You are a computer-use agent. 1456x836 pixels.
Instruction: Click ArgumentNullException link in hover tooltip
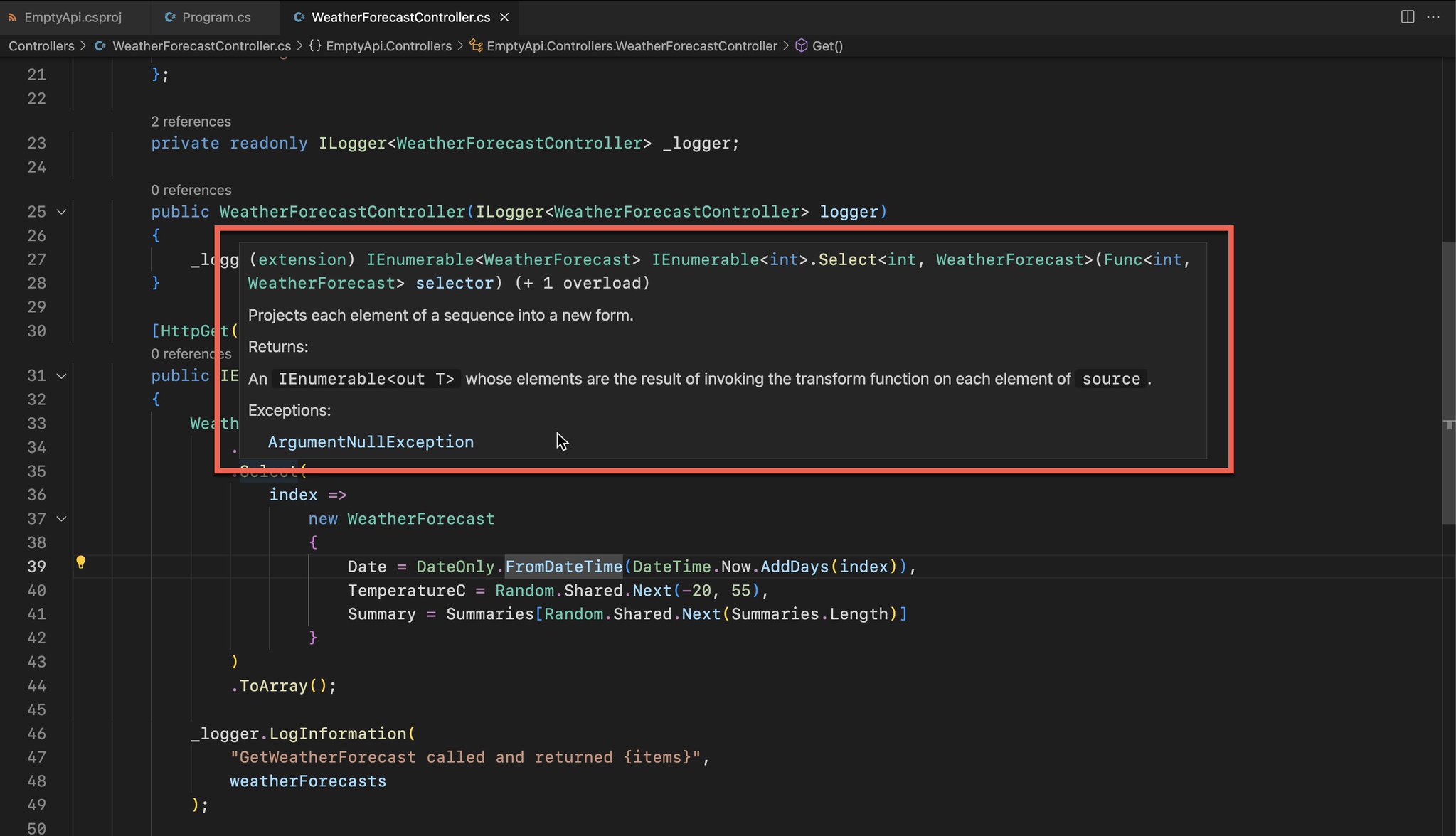tap(371, 442)
